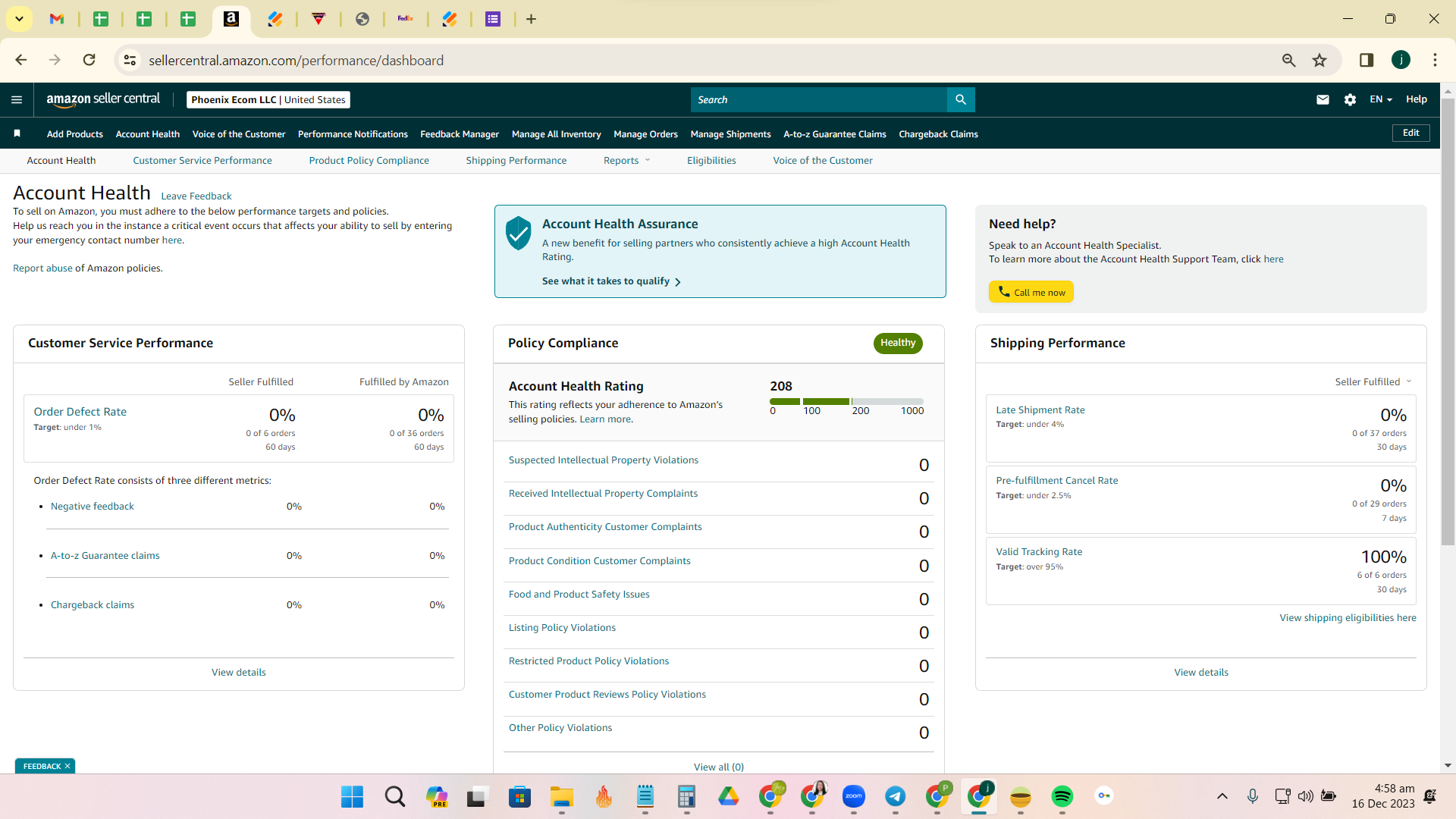Click View all (0) under Policy Compliance
Image resolution: width=1456 pixels, height=819 pixels.
coord(718,767)
